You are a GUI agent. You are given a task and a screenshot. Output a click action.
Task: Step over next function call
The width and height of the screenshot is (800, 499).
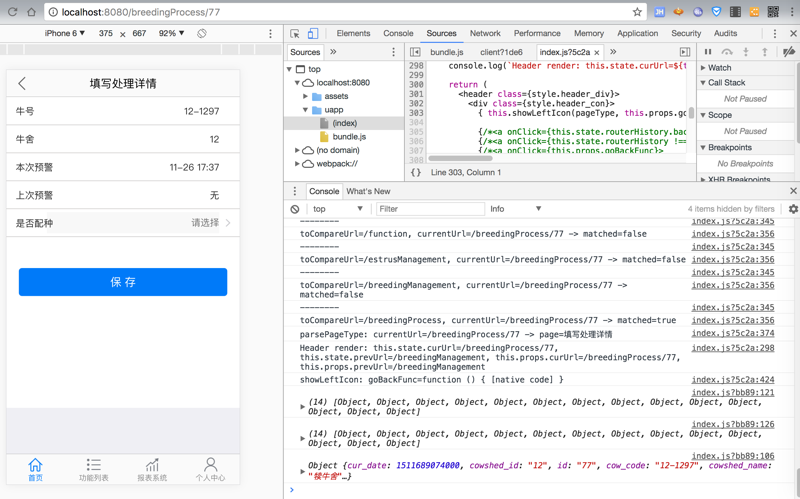tap(727, 52)
